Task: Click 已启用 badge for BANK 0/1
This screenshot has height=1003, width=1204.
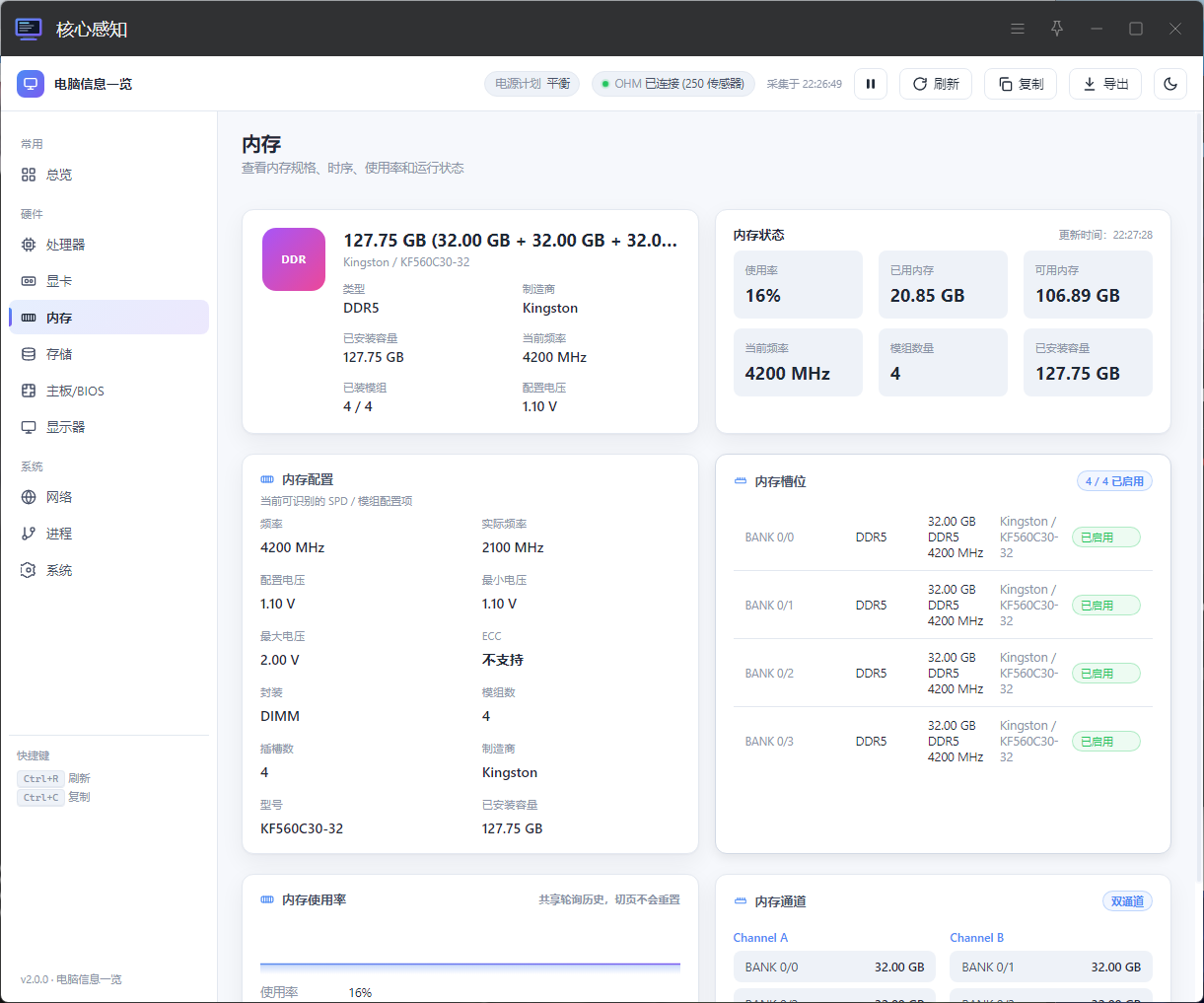Action: point(1105,606)
